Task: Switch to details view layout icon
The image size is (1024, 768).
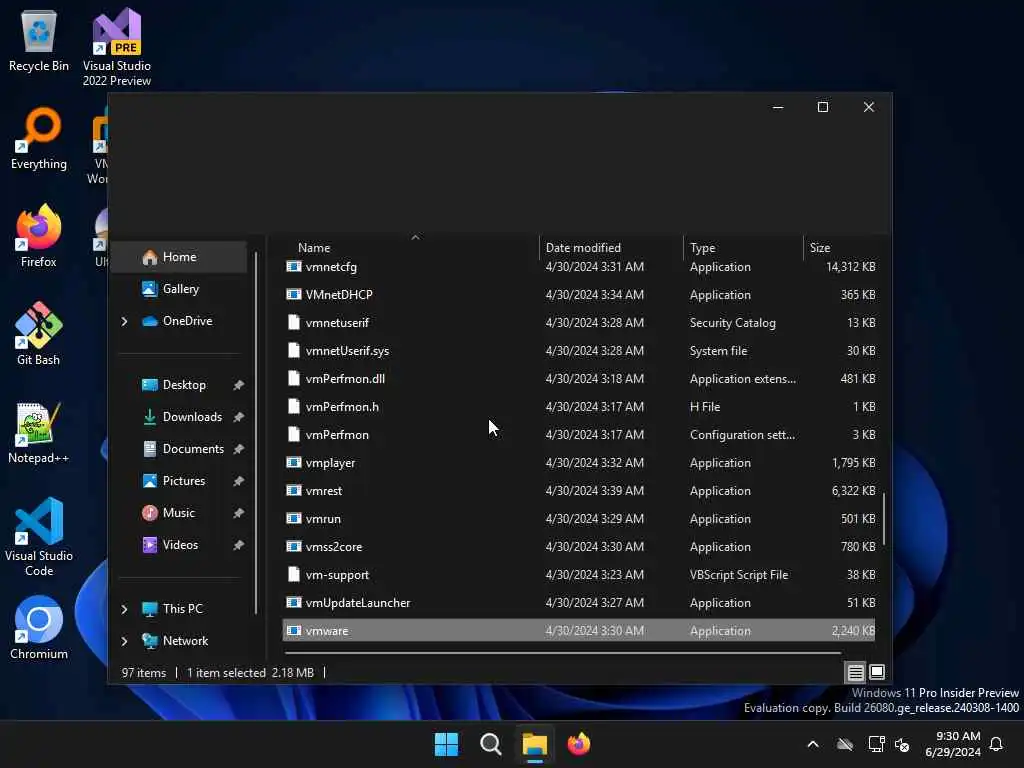Action: pyautogui.click(x=855, y=672)
